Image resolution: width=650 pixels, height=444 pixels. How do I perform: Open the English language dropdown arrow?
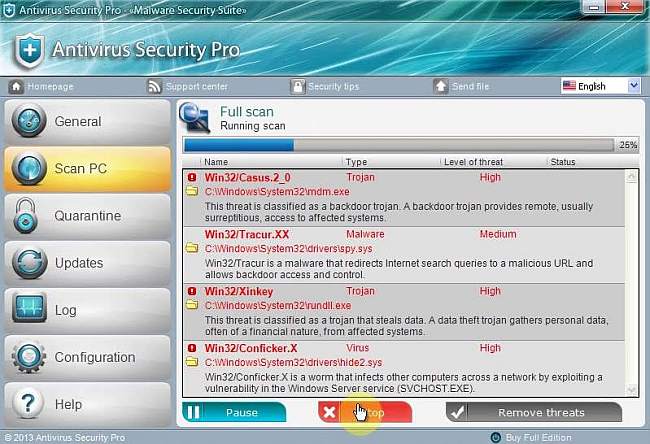(633, 86)
